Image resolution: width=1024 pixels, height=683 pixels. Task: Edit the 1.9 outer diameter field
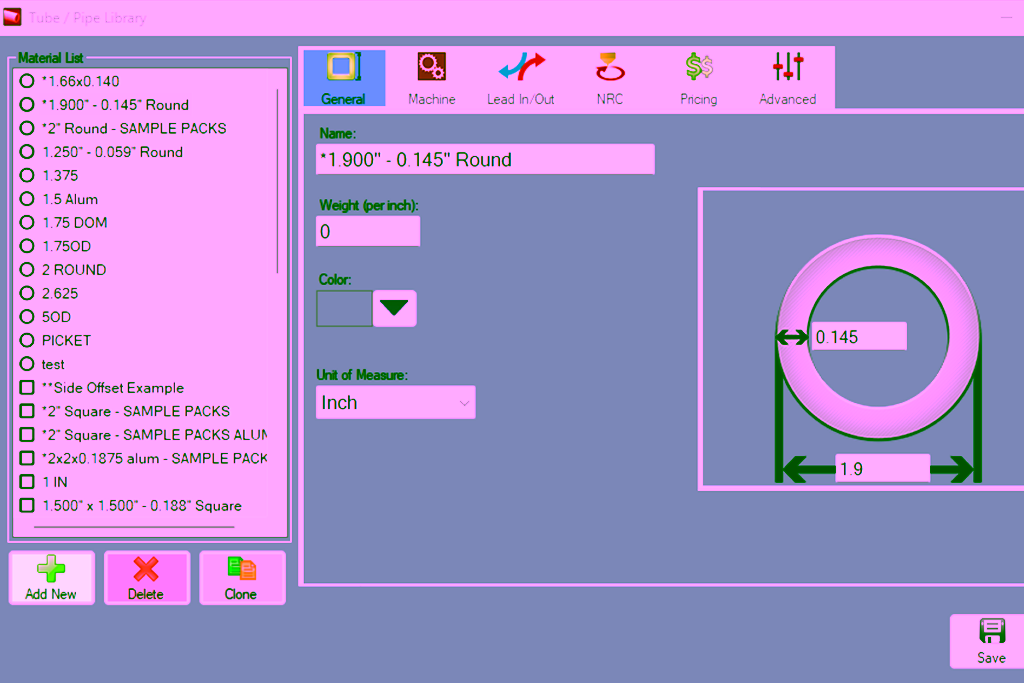point(882,468)
